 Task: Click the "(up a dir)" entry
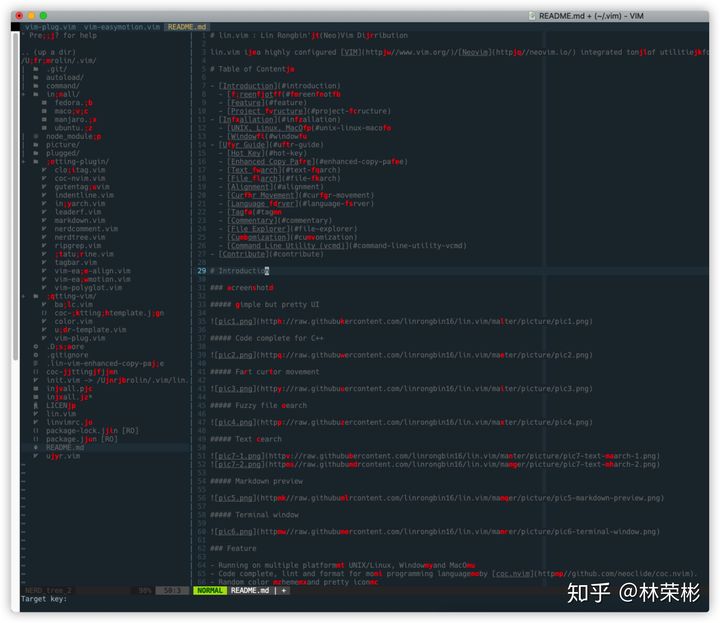[x=48, y=52]
